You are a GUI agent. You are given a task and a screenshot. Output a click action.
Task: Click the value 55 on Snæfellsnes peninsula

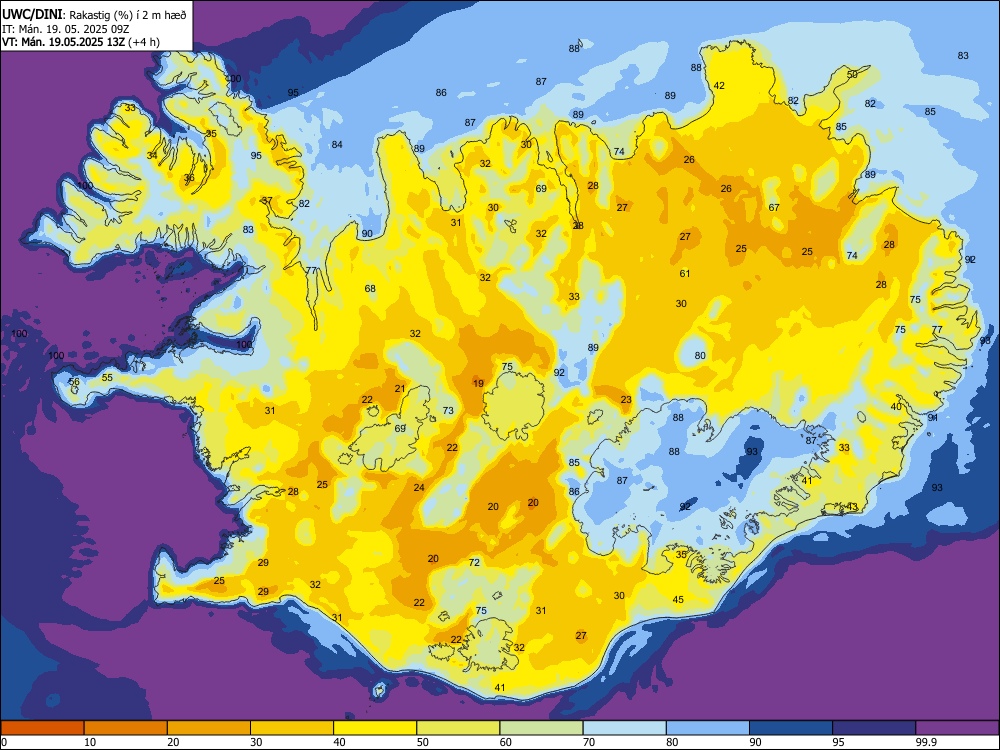(x=107, y=378)
